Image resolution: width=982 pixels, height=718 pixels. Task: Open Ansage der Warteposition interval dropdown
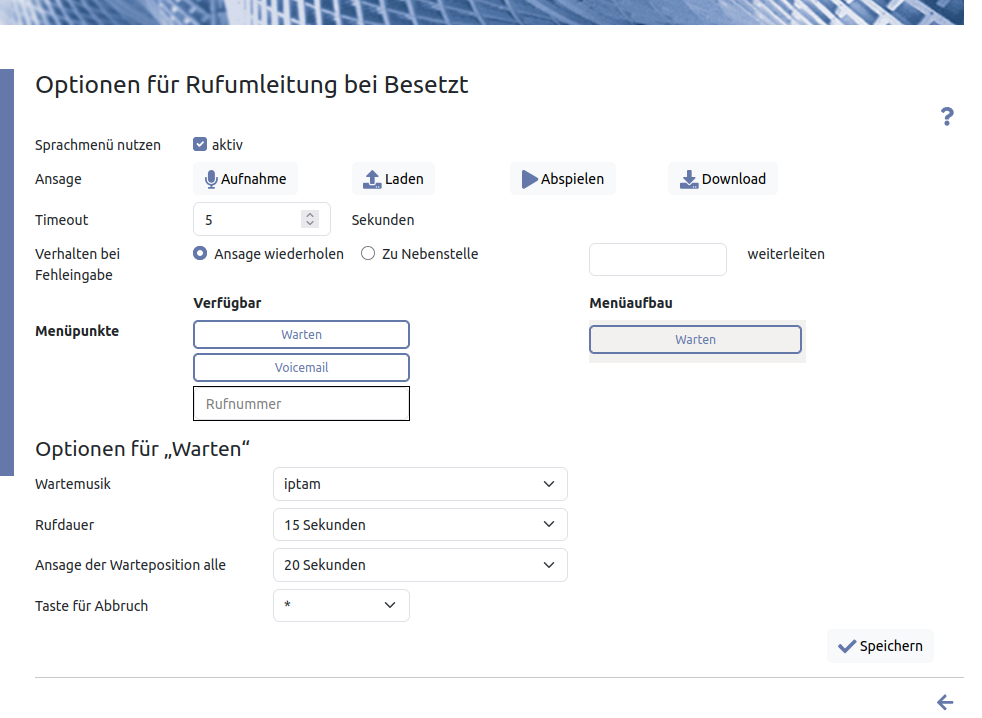(x=420, y=565)
